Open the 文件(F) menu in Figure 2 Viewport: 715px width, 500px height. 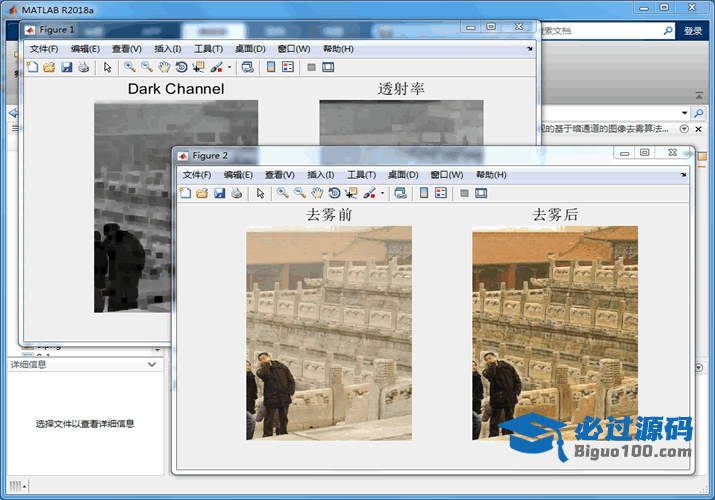(197, 175)
